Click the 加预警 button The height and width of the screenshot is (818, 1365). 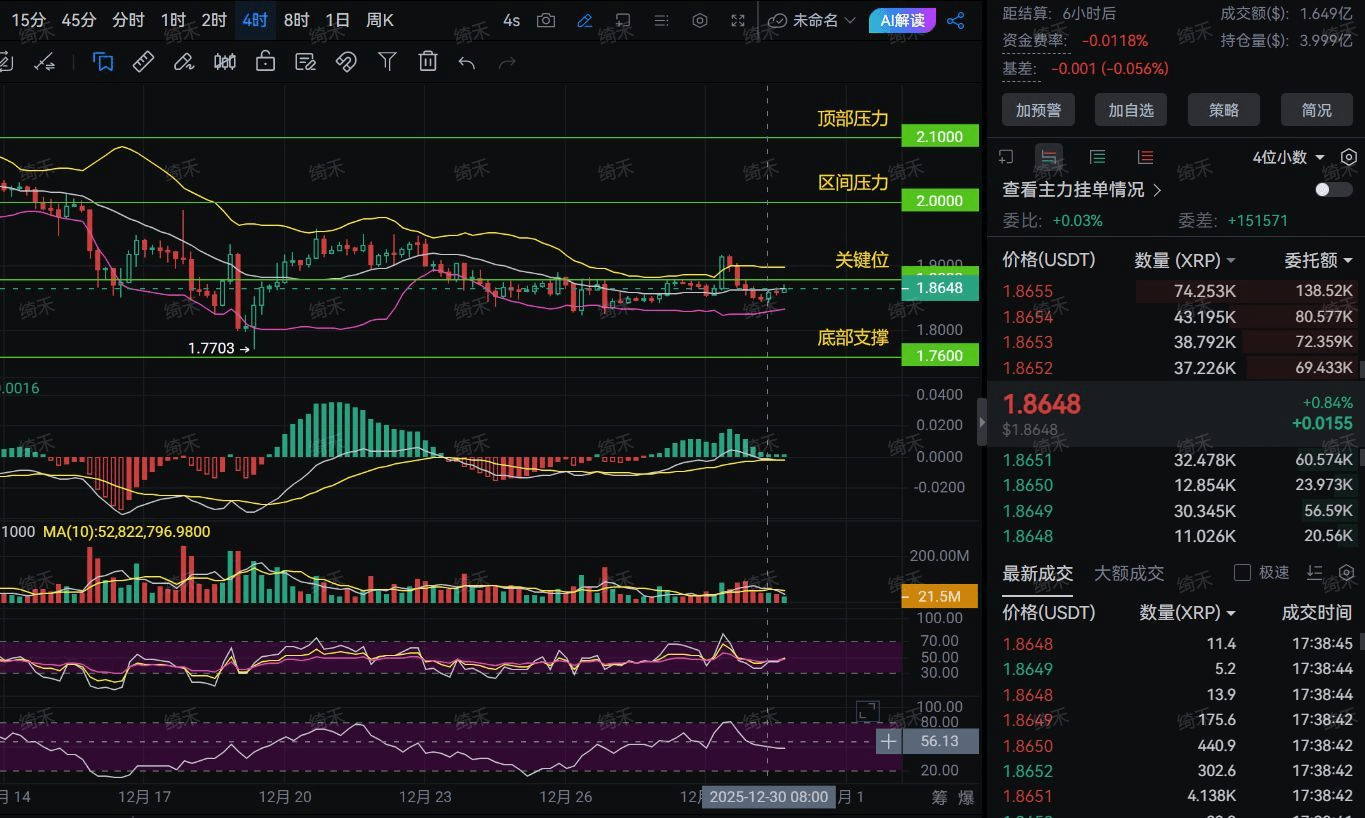(x=1038, y=110)
